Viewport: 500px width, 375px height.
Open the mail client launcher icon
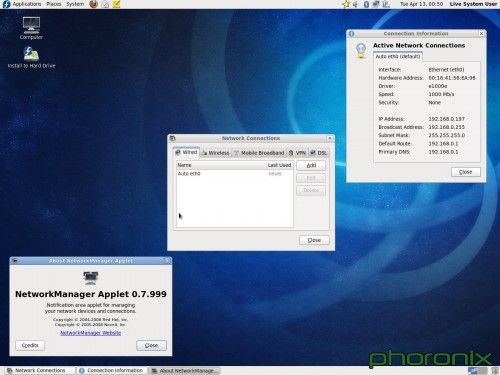click(105, 4)
